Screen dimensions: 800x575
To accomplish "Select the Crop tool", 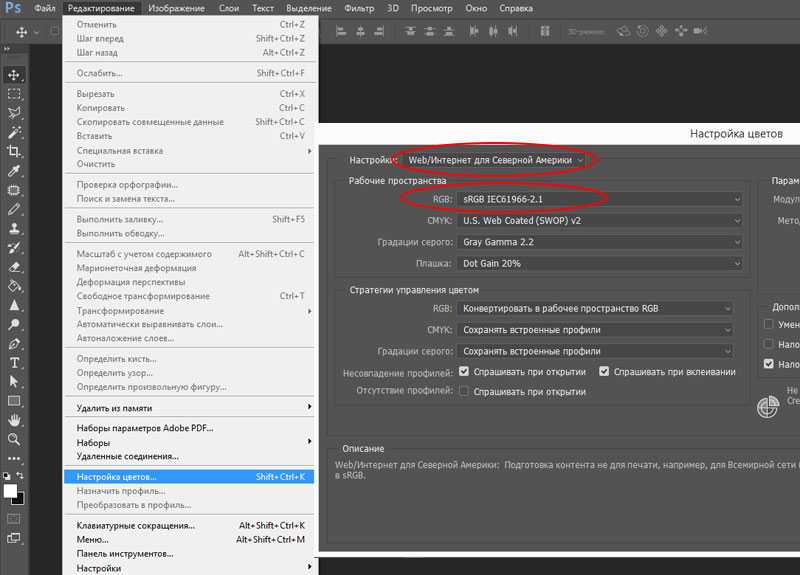I will [x=14, y=152].
